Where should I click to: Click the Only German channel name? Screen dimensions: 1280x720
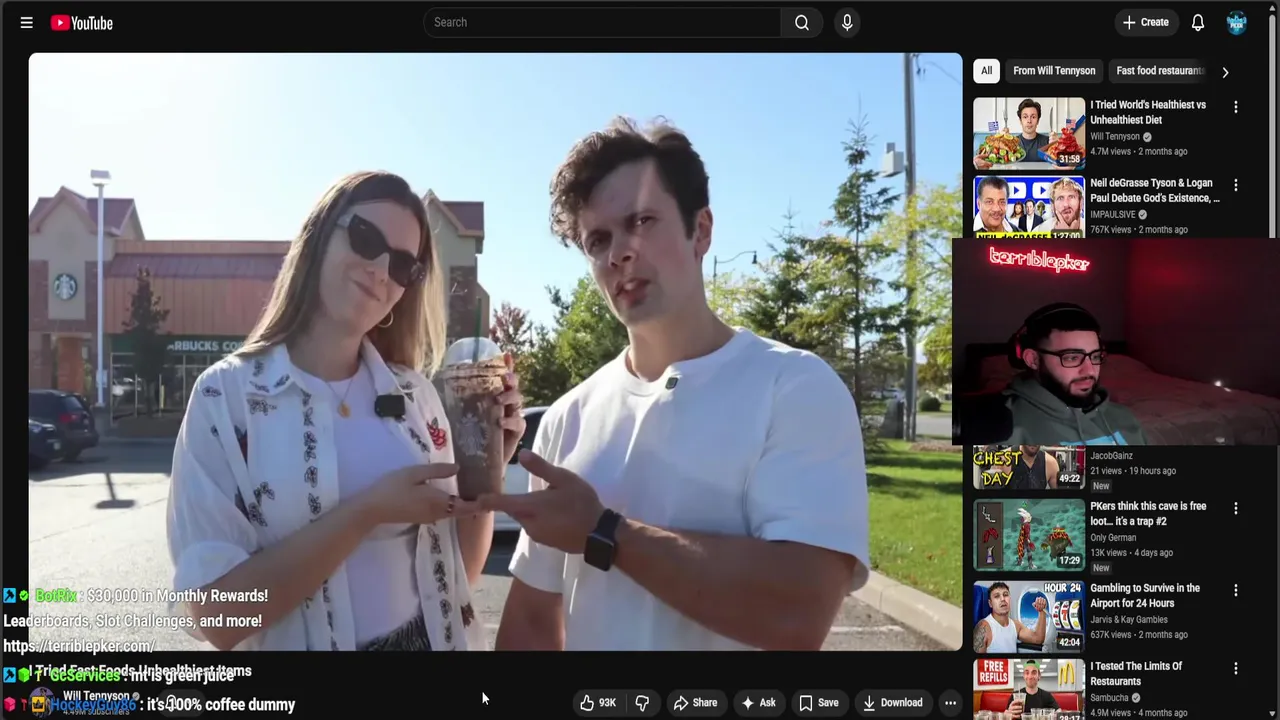pyautogui.click(x=1113, y=537)
